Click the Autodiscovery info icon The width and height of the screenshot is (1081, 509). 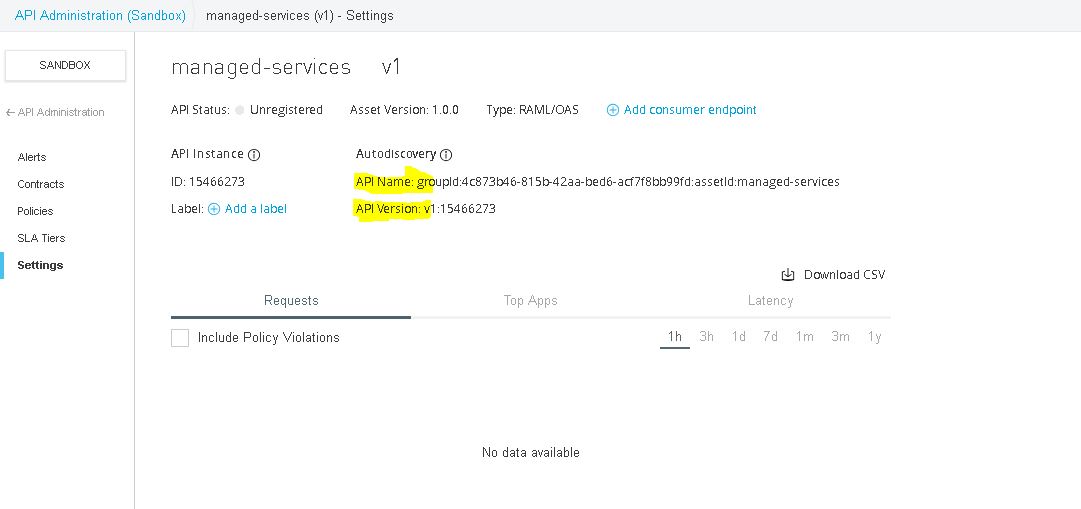[446, 155]
